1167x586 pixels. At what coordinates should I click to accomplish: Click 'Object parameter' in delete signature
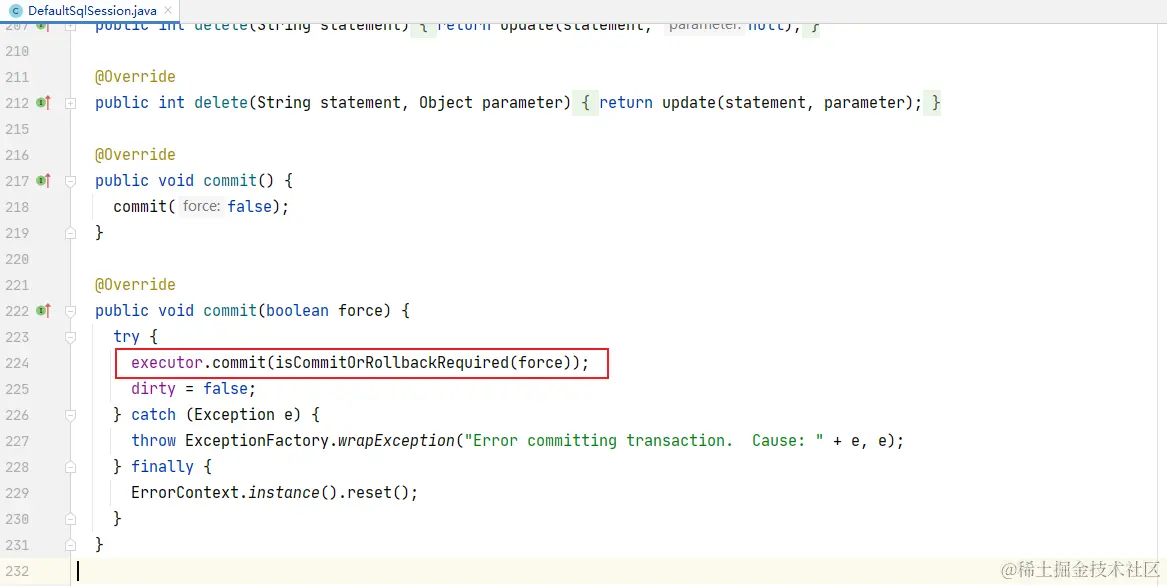point(490,103)
